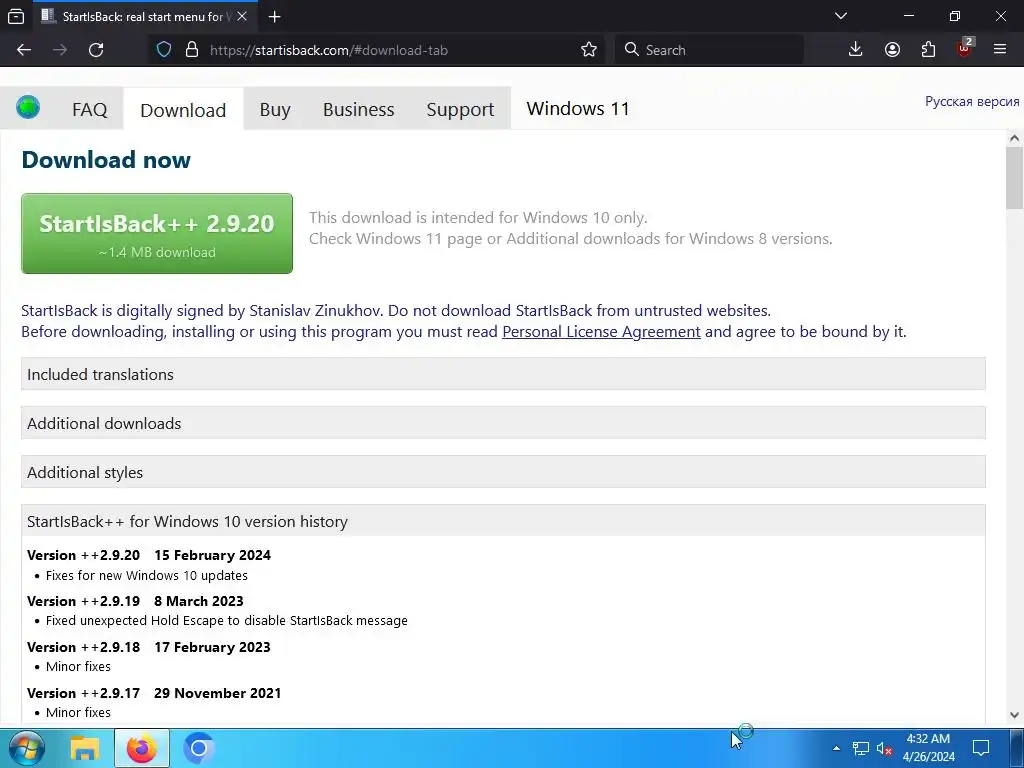Open the Business tab
The image size is (1024, 768).
359,109
